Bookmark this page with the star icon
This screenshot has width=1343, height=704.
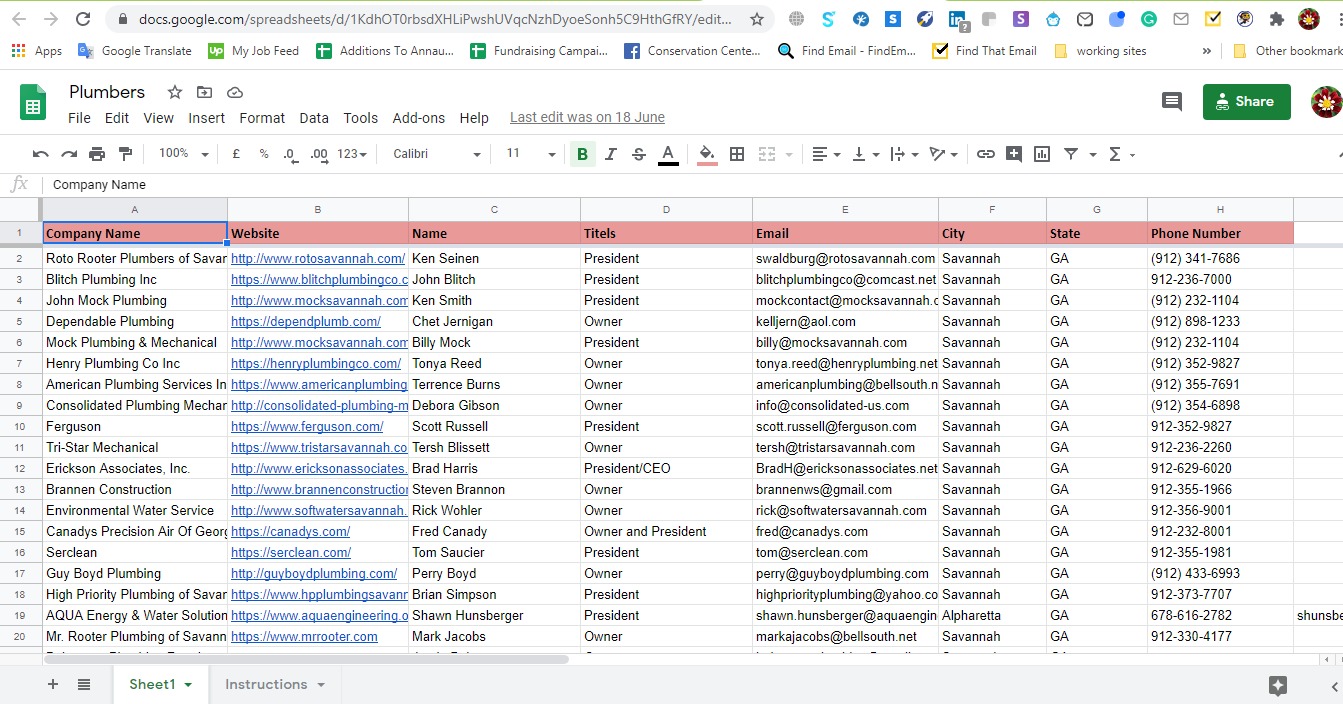(x=757, y=19)
